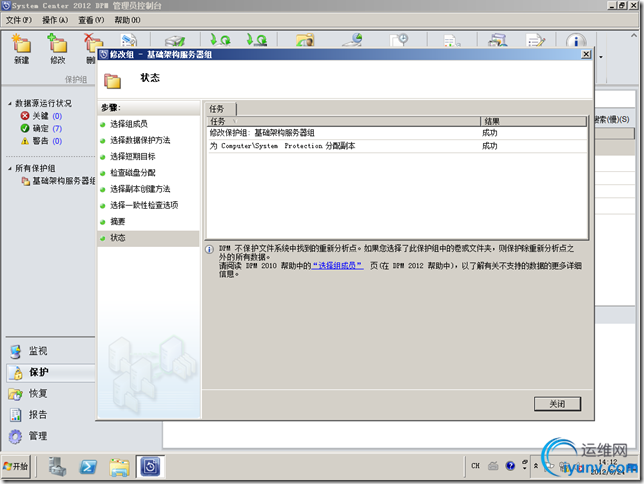The image size is (644, 484).
Task: Show hidden system tray icons
Action: click(536, 466)
